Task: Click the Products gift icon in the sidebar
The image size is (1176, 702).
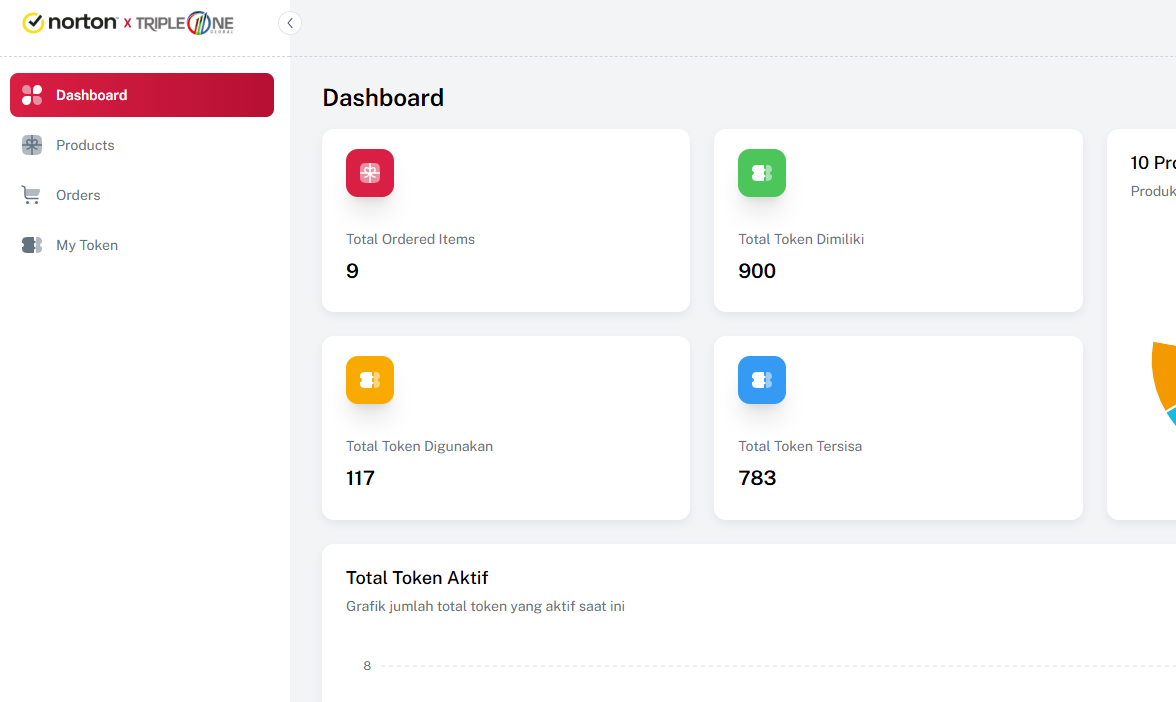Action: click(32, 146)
